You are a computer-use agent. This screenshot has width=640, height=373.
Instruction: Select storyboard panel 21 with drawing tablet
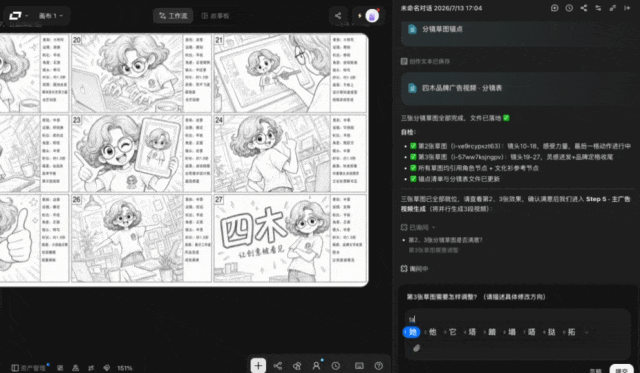271,73
